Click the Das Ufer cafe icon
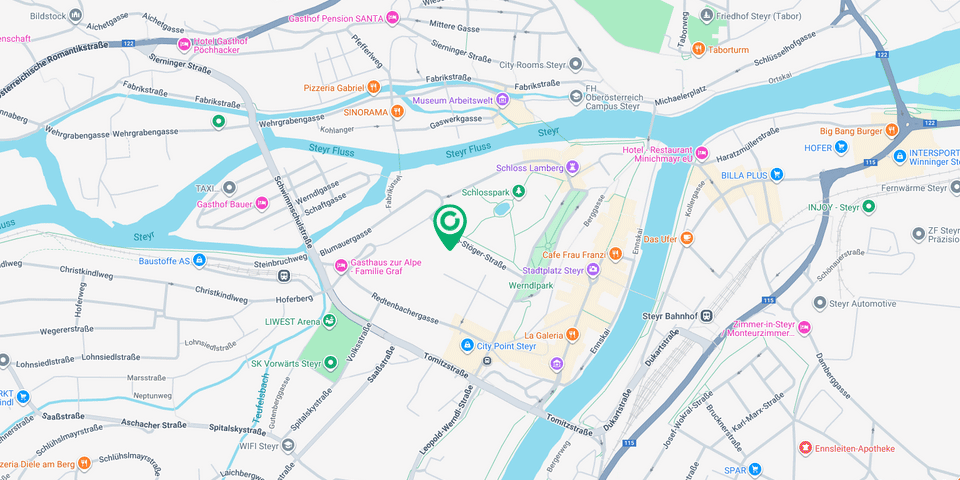Screen dimensions: 960x480 [686, 238]
